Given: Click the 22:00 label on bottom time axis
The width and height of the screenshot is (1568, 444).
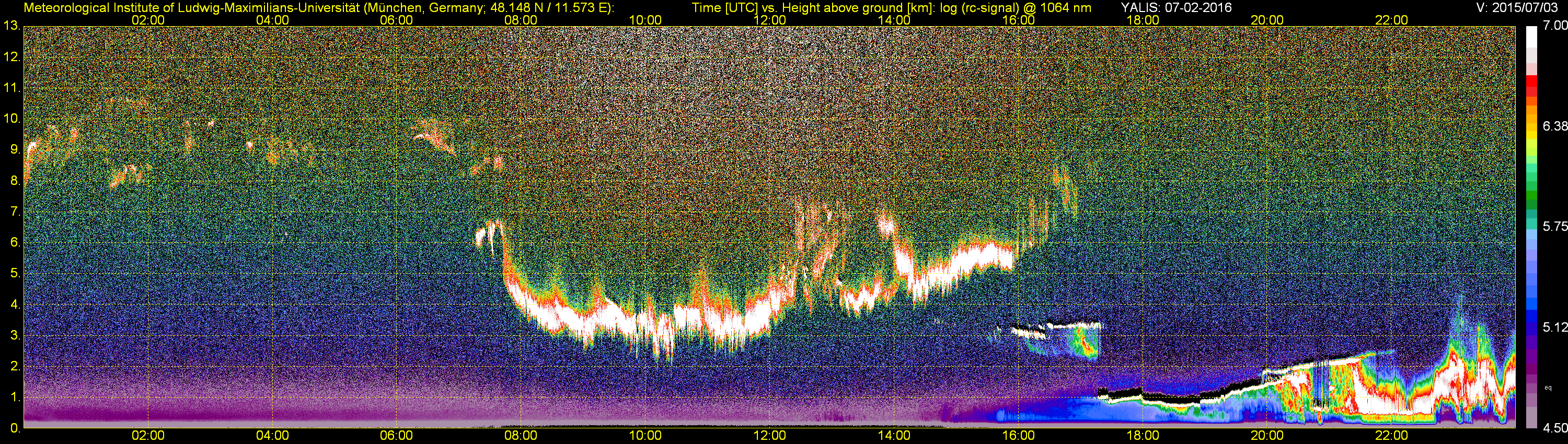Looking at the screenshot, I should 1391,436.
